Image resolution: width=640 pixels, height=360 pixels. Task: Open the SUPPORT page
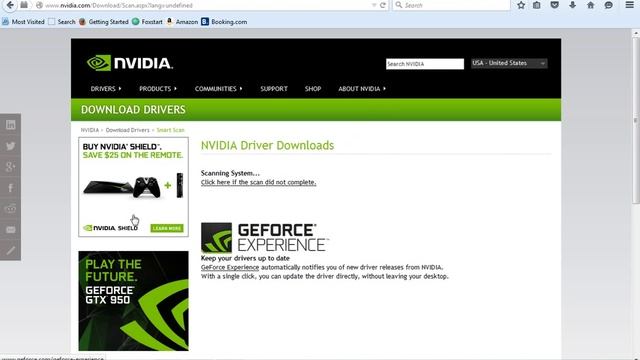click(x=274, y=89)
